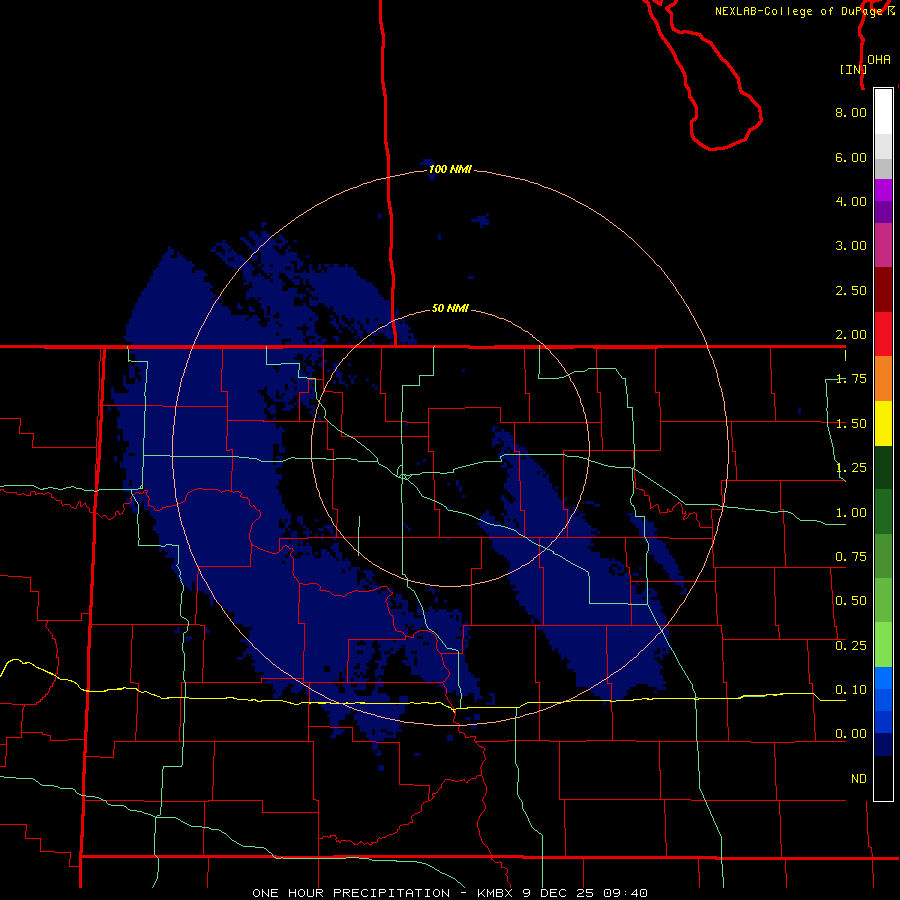Click the 50 NMI range ring label

coord(450,309)
